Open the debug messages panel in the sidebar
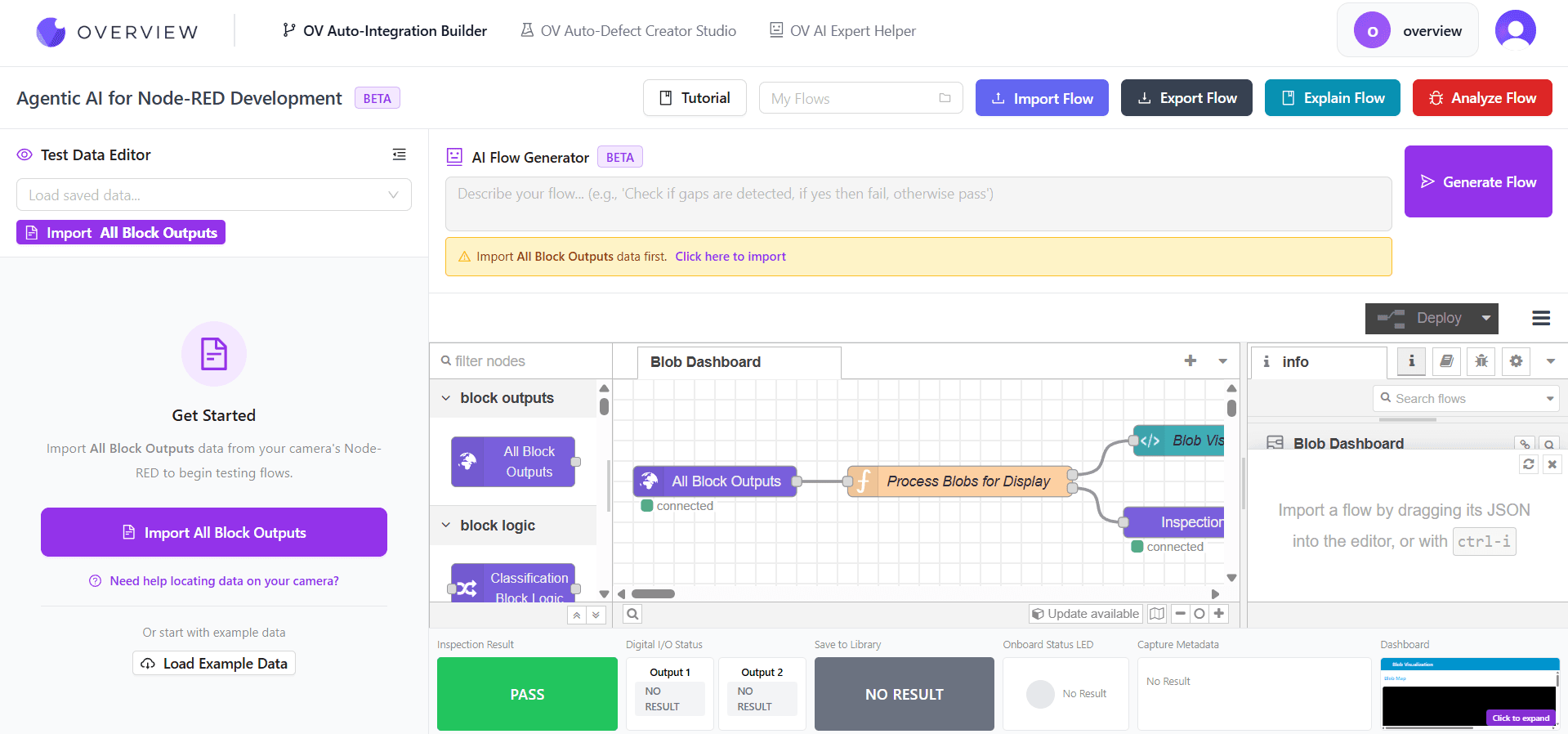 click(x=1481, y=361)
